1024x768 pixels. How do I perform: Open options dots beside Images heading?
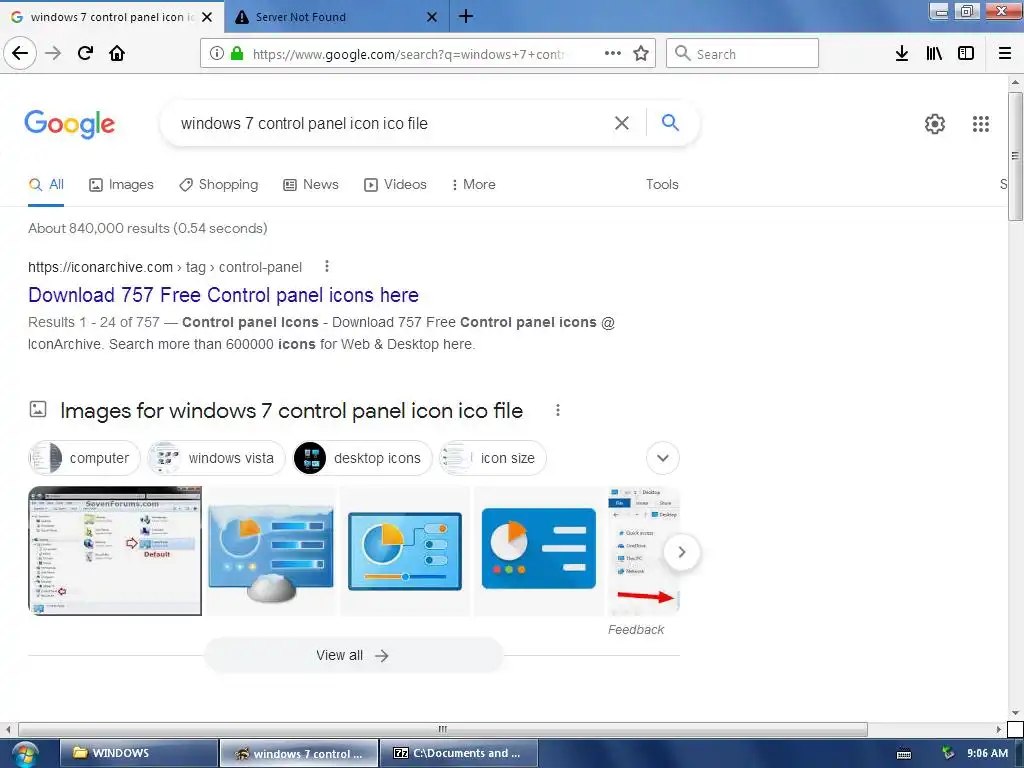pos(557,410)
